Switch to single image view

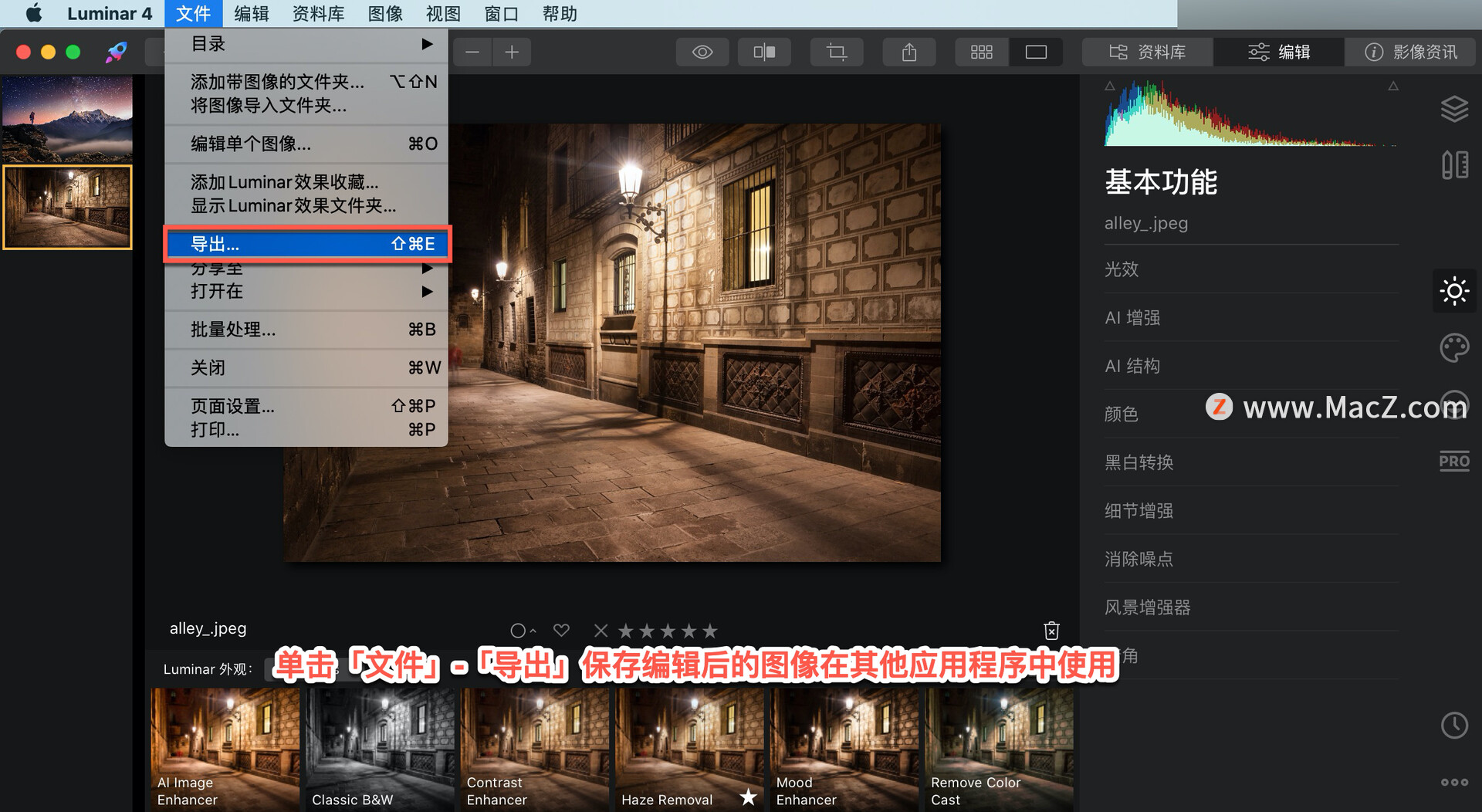(1036, 52)
